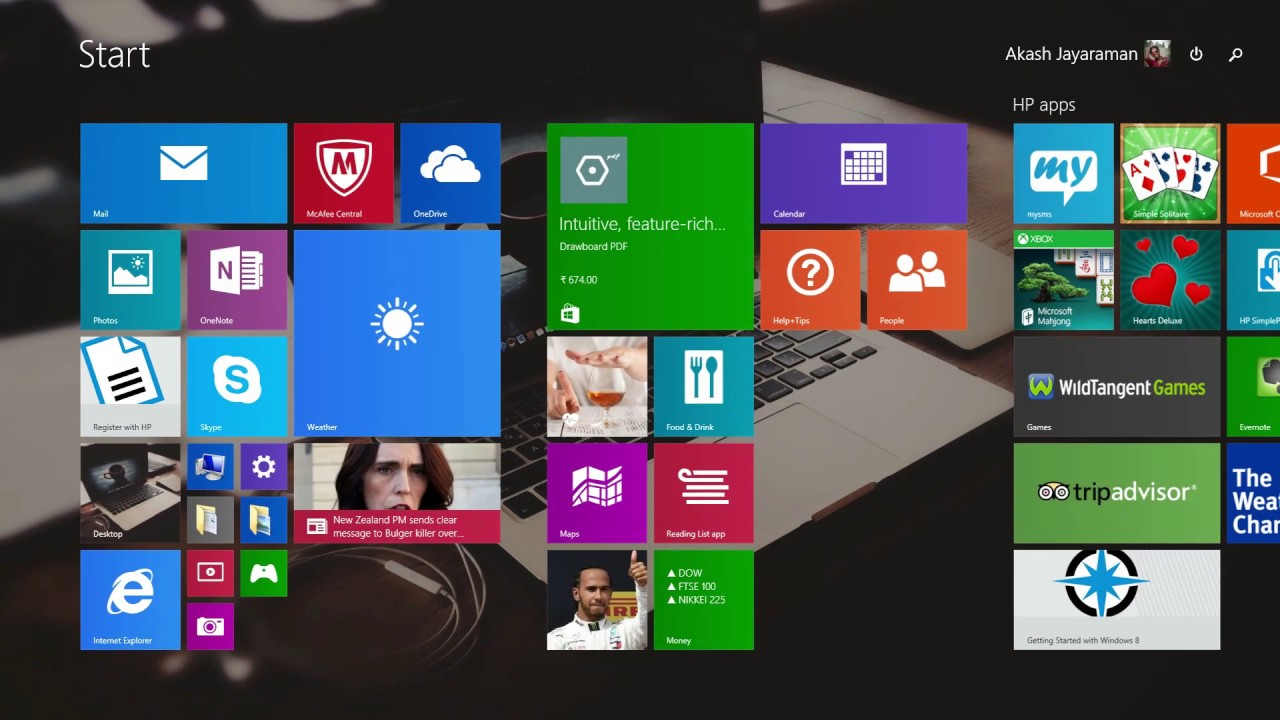This screenshot has width=1280, height=720.
Task: Click the user account picture
Action: click(1157, 54)
